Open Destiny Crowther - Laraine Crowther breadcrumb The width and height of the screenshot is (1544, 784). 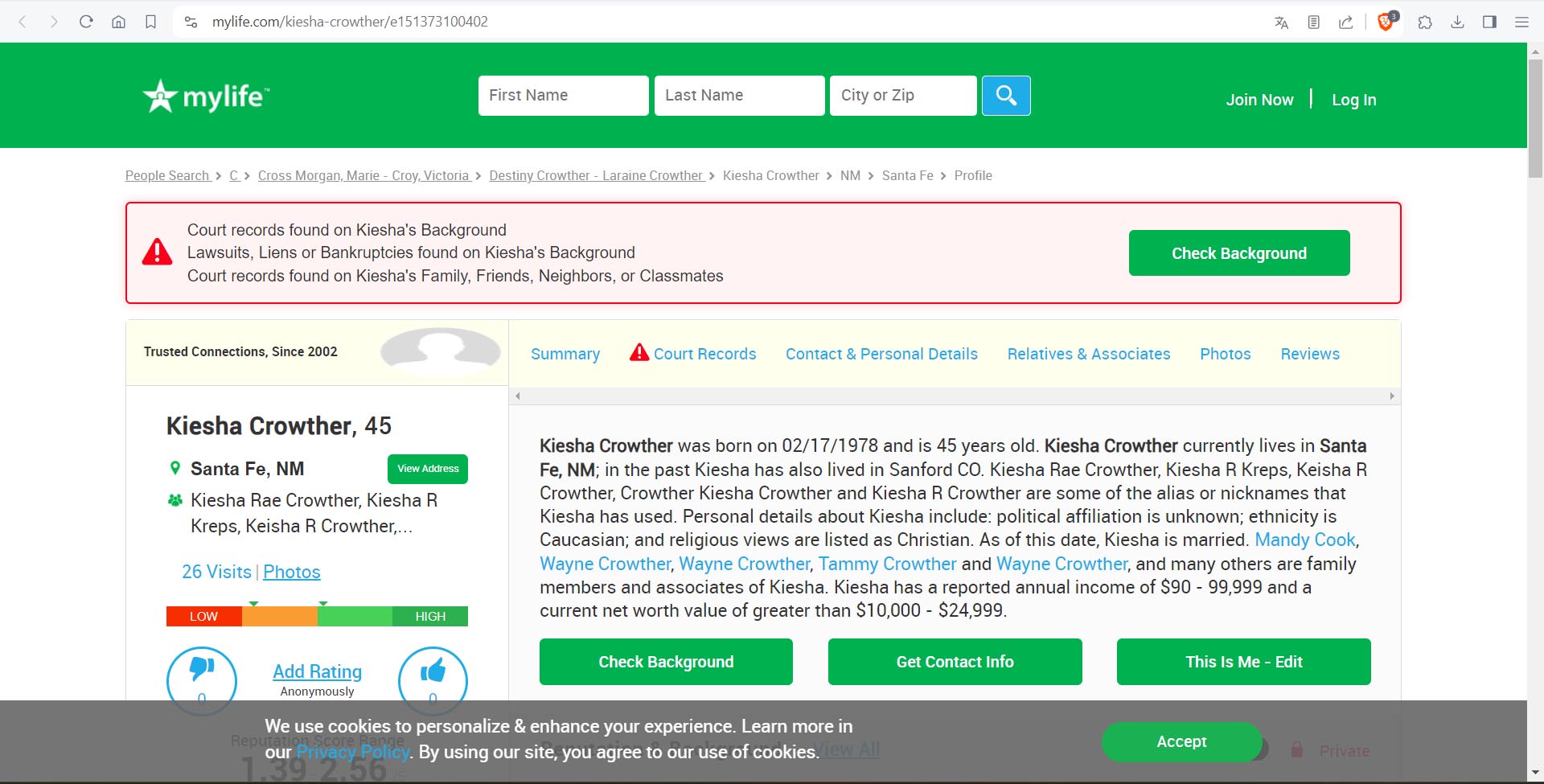click(596, 175)
